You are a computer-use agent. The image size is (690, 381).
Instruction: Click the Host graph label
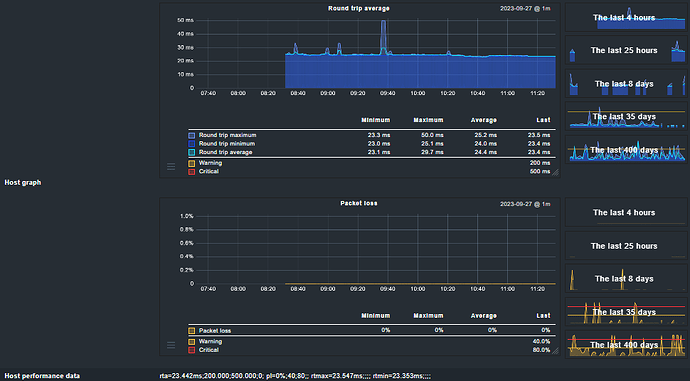tap(23, 183)
